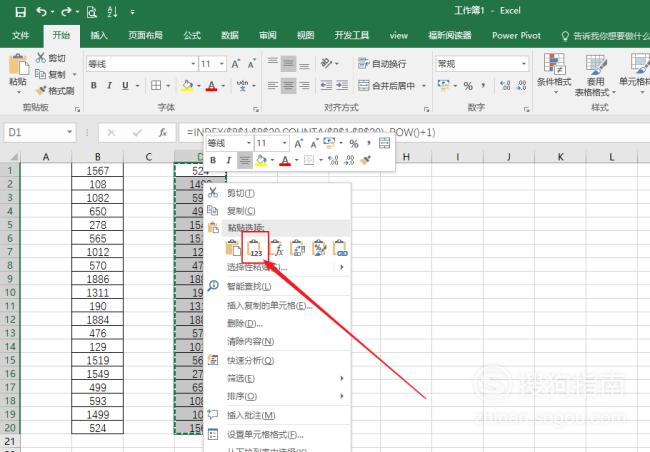
Task: Click the Paste Formatting option icon
Action: coord(319,248)
